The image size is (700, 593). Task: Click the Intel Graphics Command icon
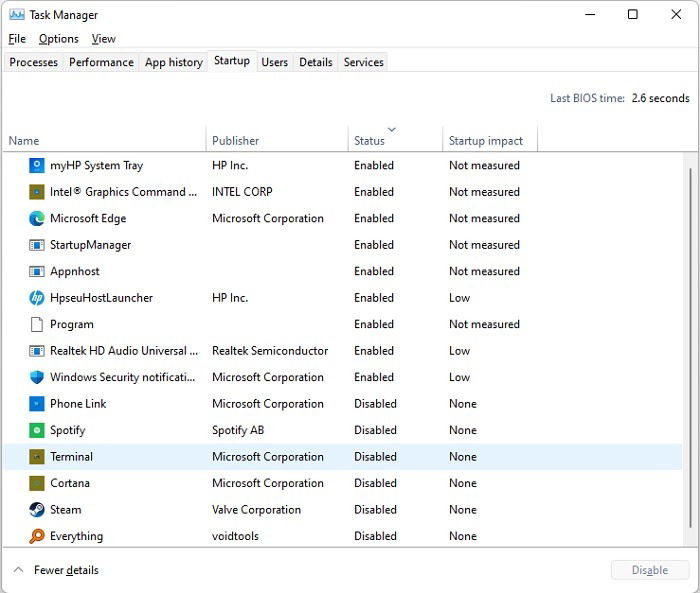(x=37, y=192)
